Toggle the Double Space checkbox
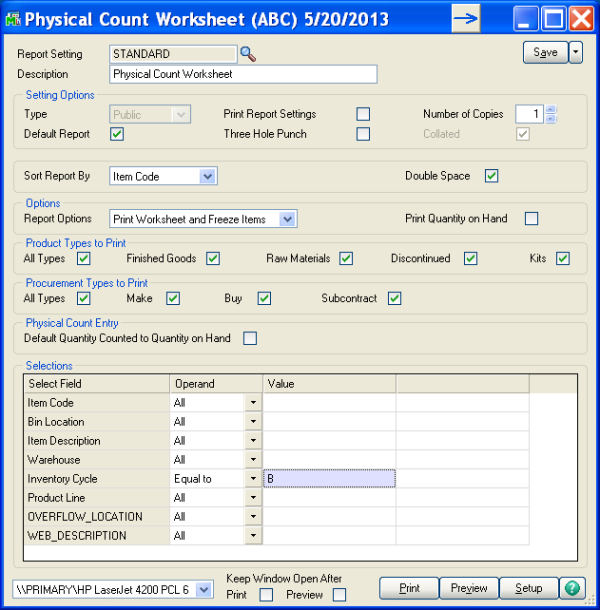The height and width of the screenshot is (610, 600). [x=491, y=176]
